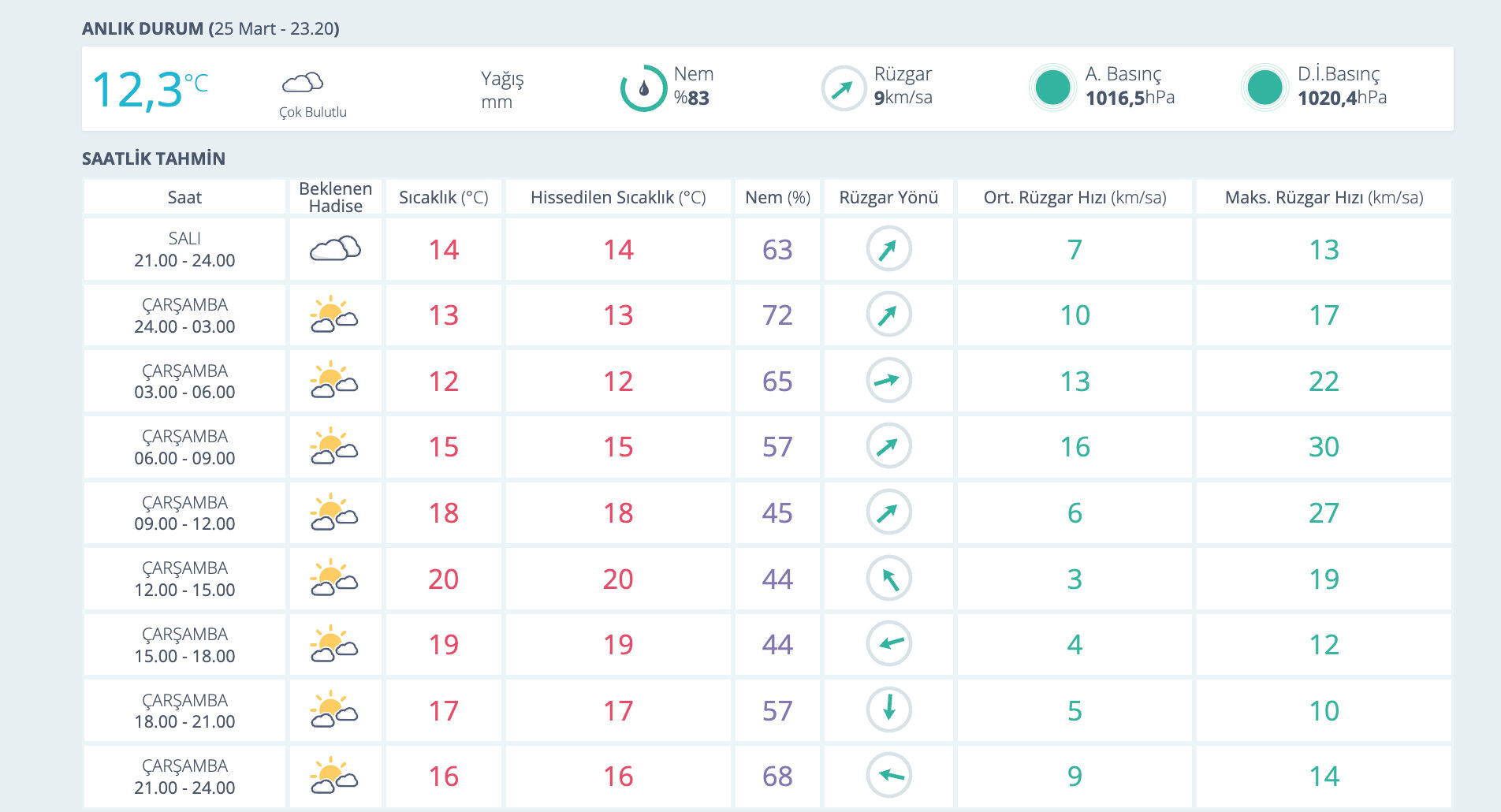Click the 12,3°C current temperature reading
This screenshot has width=1501, height=812.
150,89
